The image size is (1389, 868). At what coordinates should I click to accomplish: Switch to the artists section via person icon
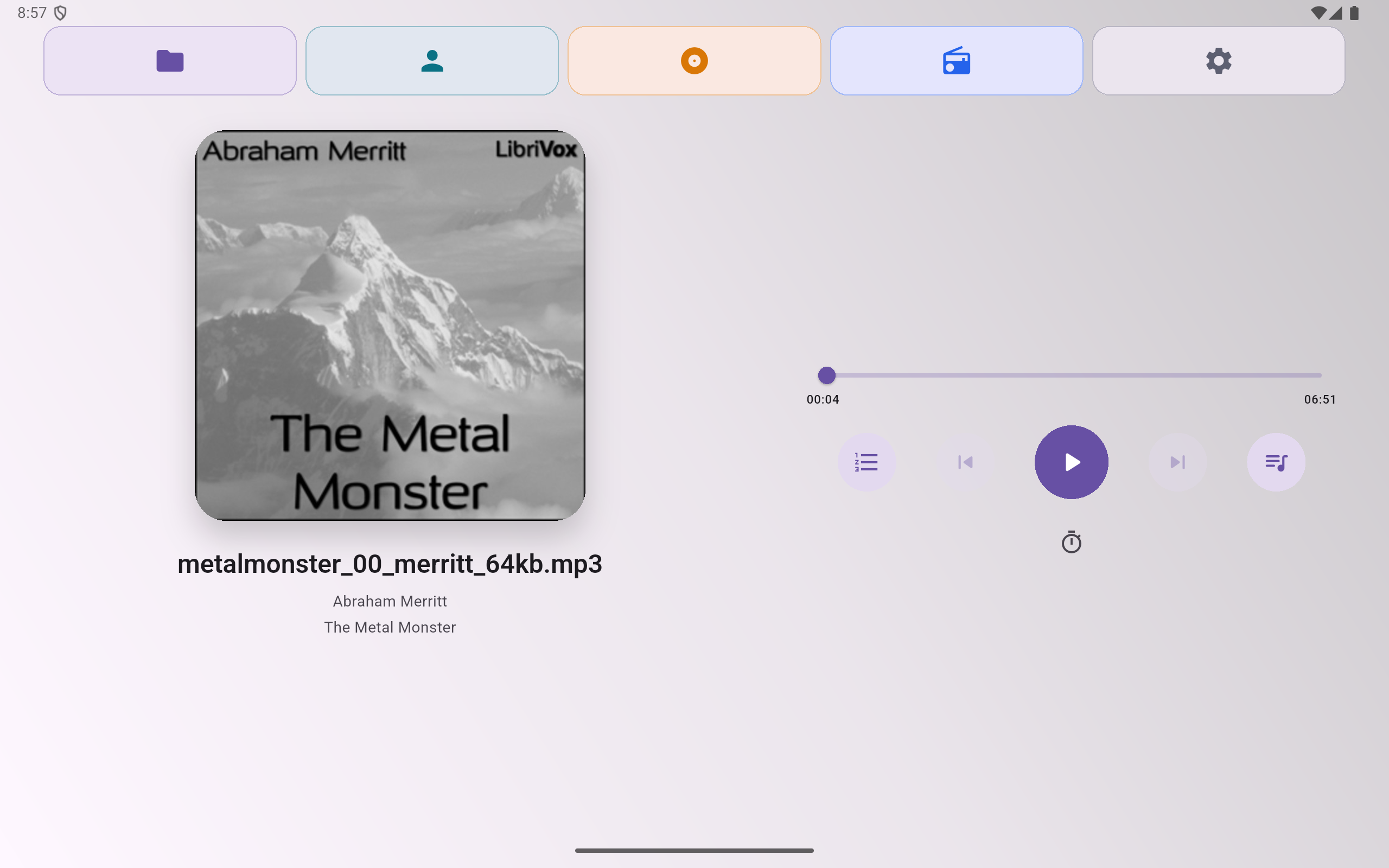click(x=432, y=60)
